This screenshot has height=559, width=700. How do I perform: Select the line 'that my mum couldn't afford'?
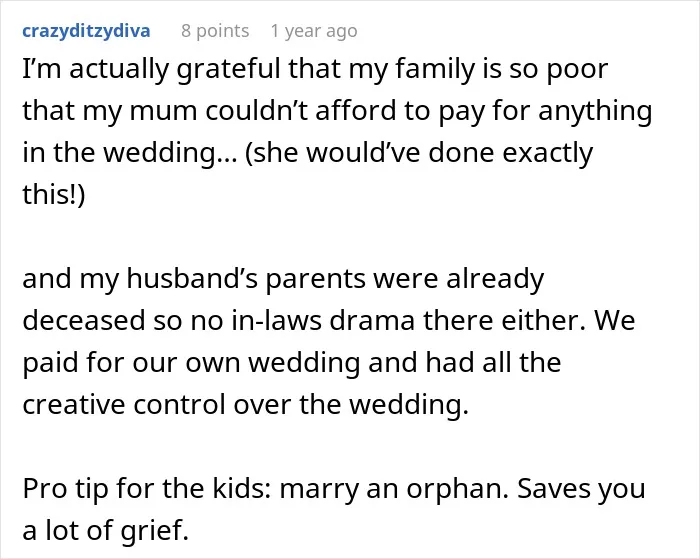[337, 111]
